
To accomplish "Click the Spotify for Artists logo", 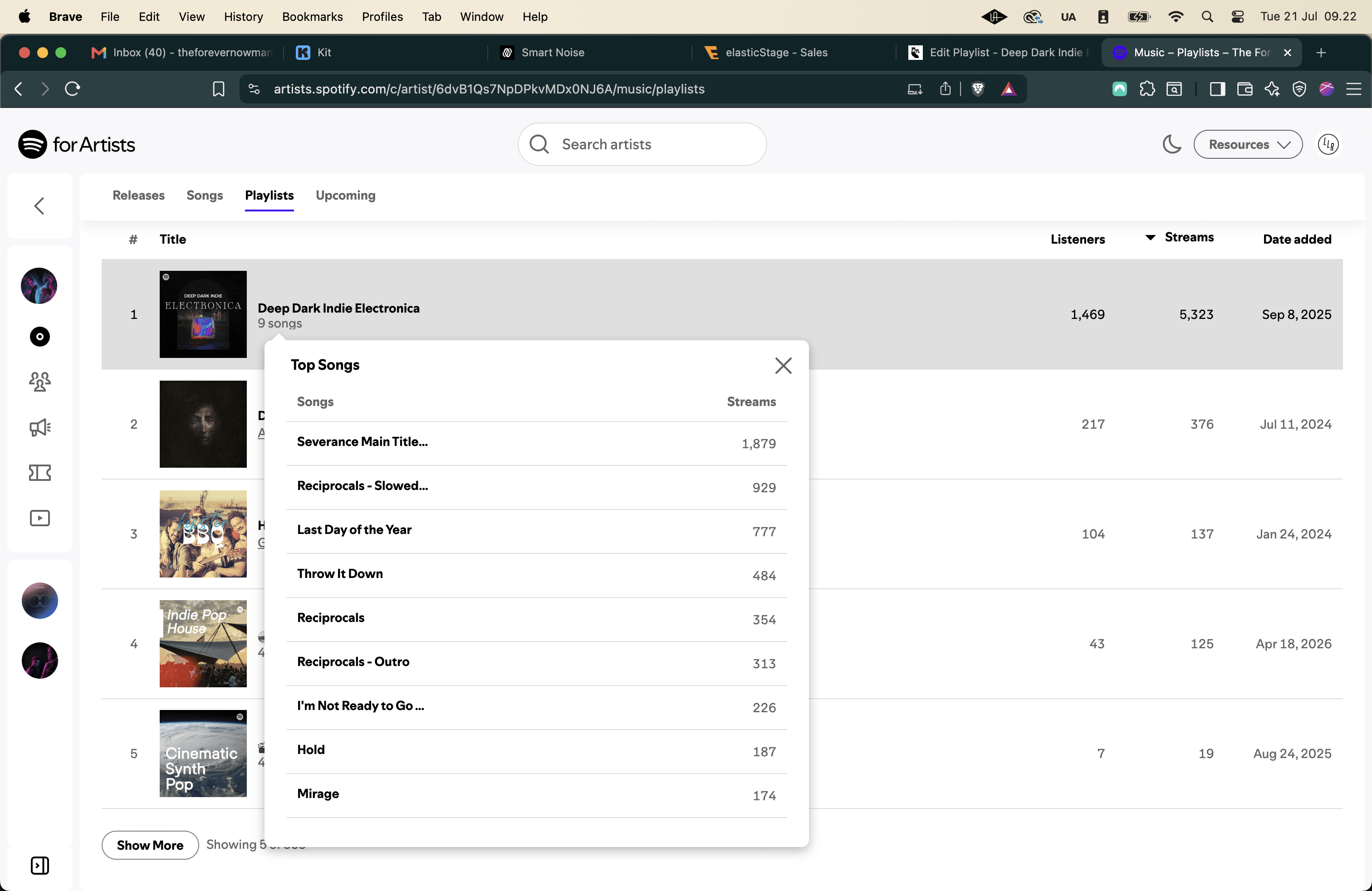I will [77, 144].
